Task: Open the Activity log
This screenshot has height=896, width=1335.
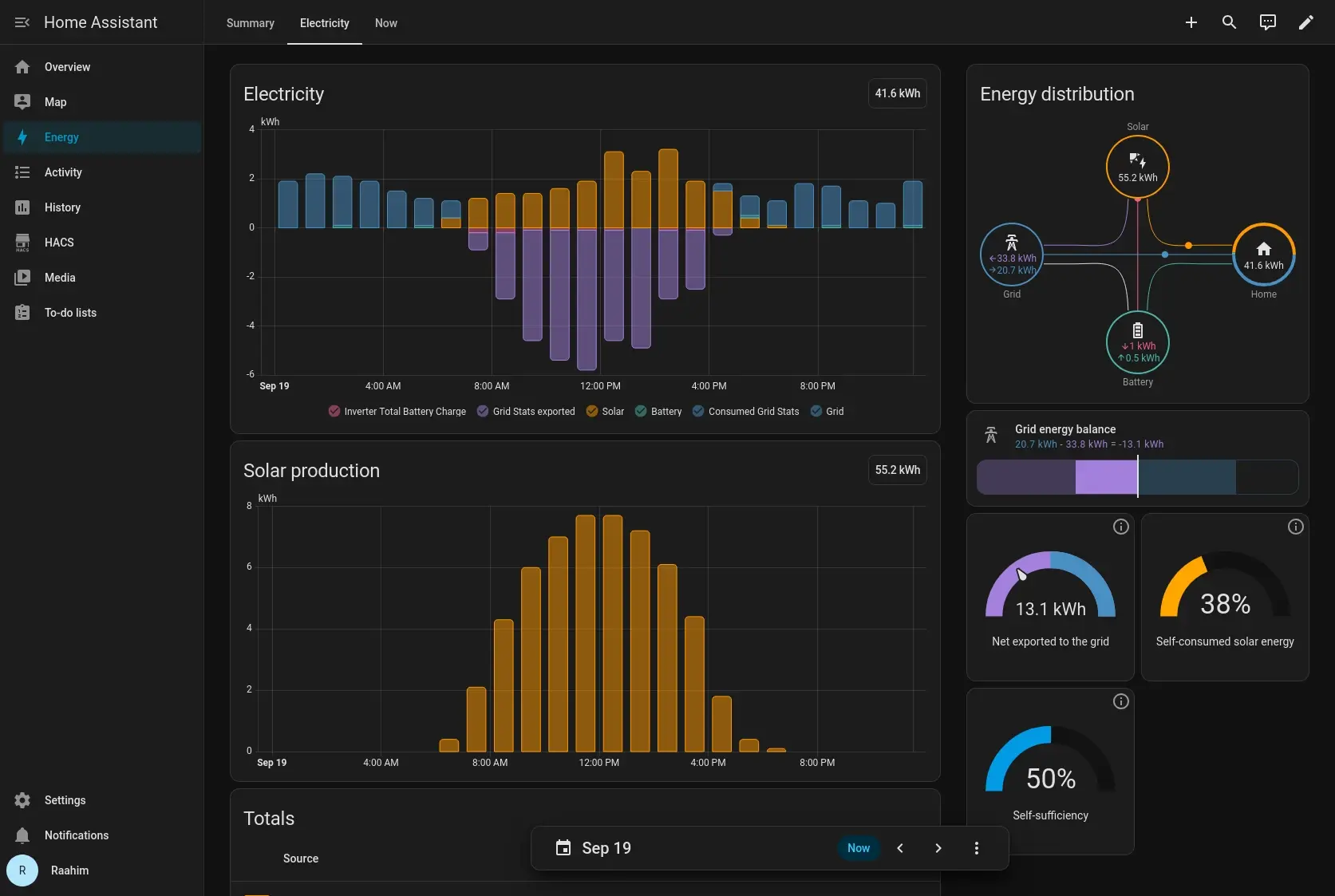Action: [x=102, y=172]
